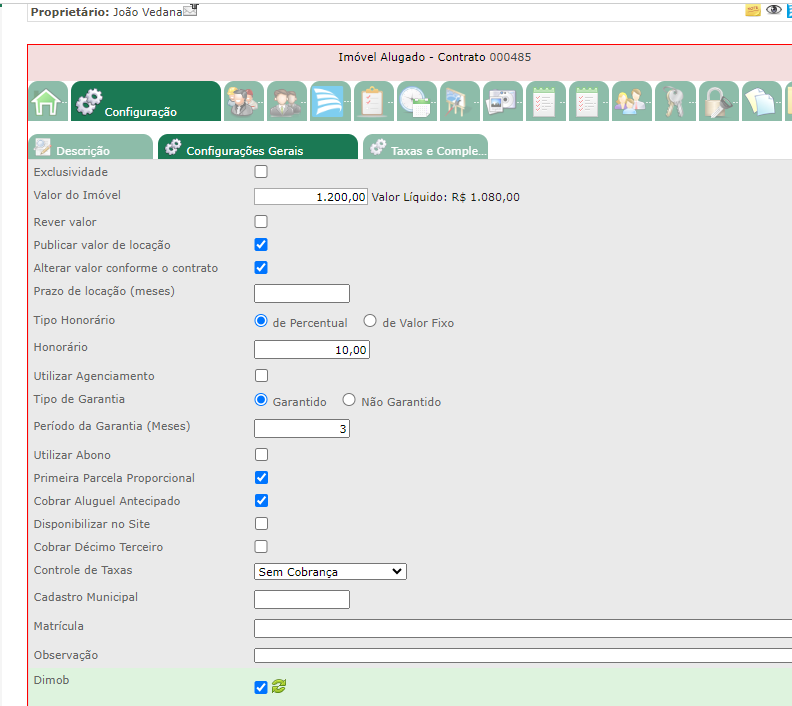The height and width of the screenshot is (706, 792).
Task: Select the 'de Percentual' honorário radio
Action: coord(261,321)
